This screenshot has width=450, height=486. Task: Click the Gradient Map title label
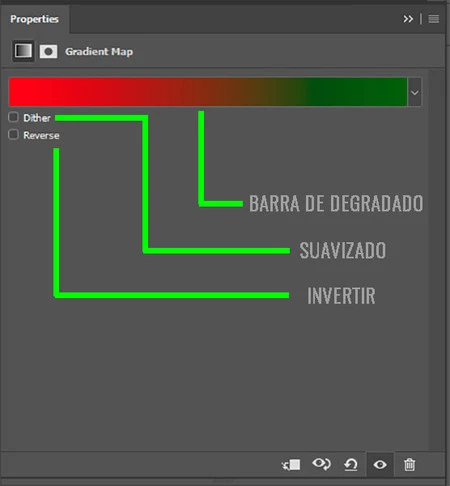click(99, 52)
